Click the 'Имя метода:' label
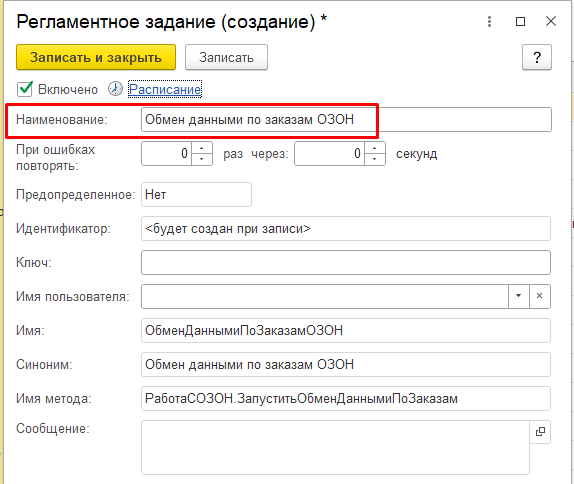This screenshot has height=484, width=574. 54,398
